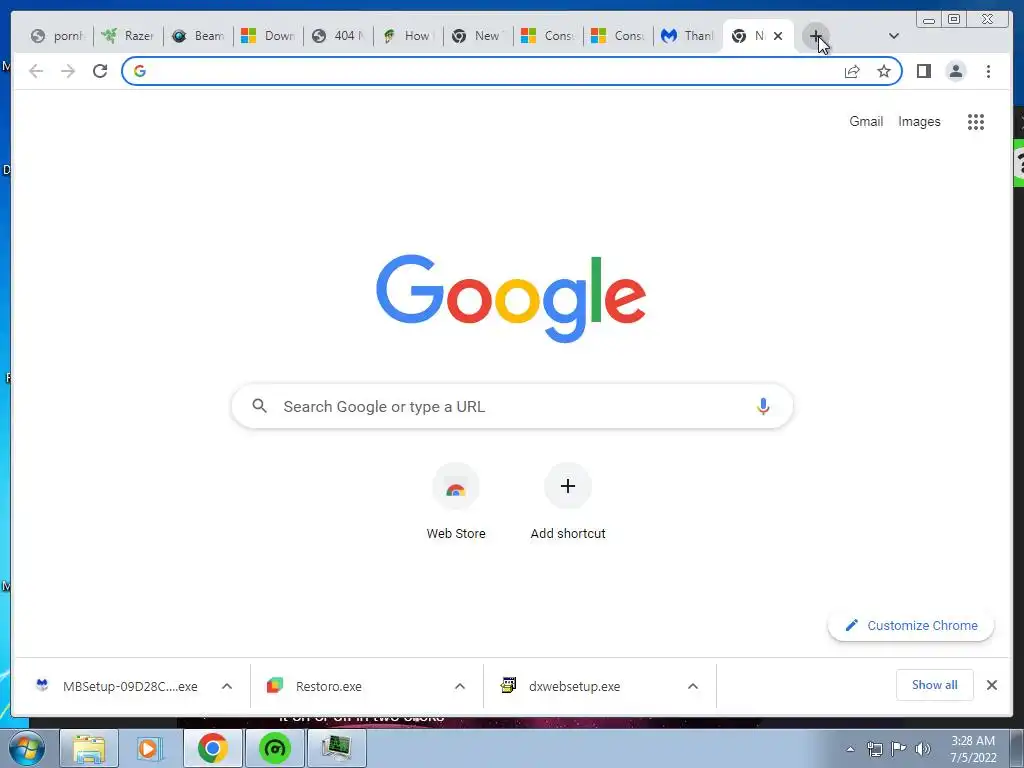Viewport: 1024px width, 768px height.
Task: Reload the current page
Action: click(100, 71)
